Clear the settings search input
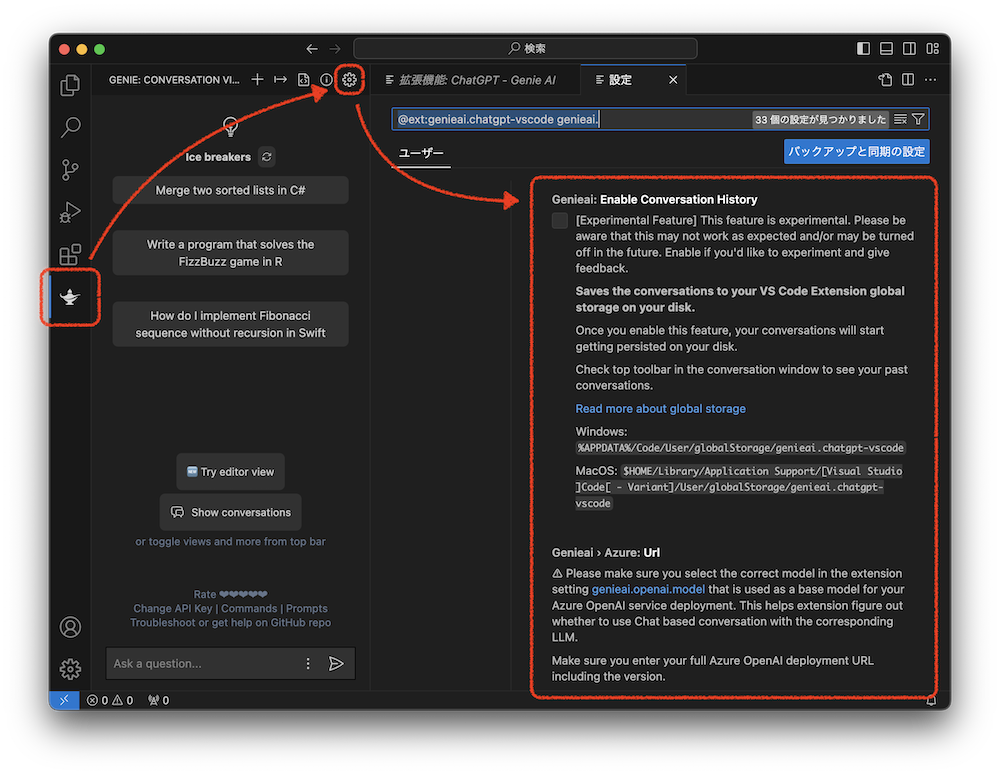 tap(901, 119)
